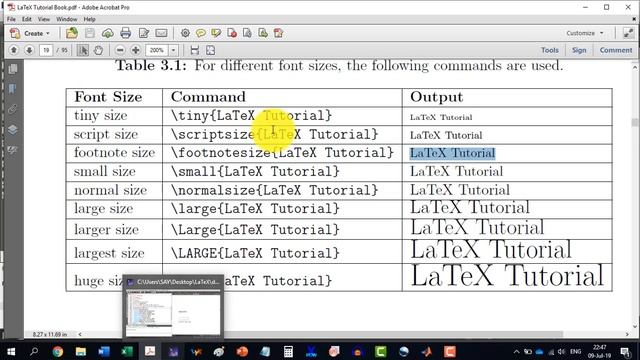Click the delete pages icon
This screenshot has width=640, height=360.
tap(232, 33)
